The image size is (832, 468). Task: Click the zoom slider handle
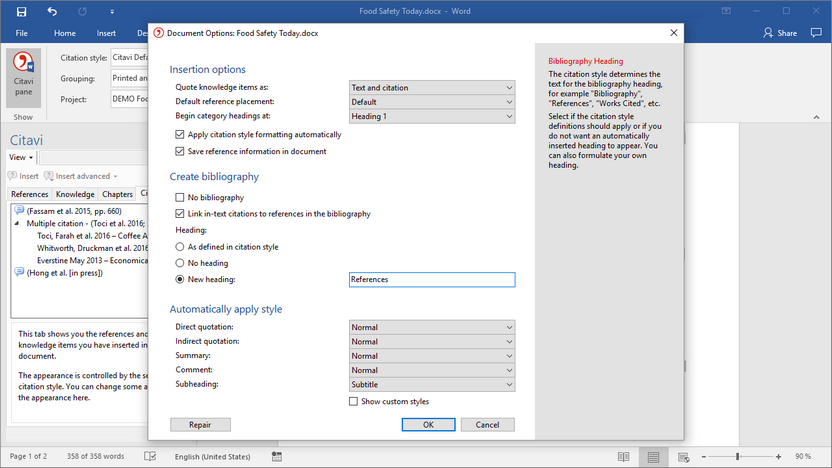[738, 457]
